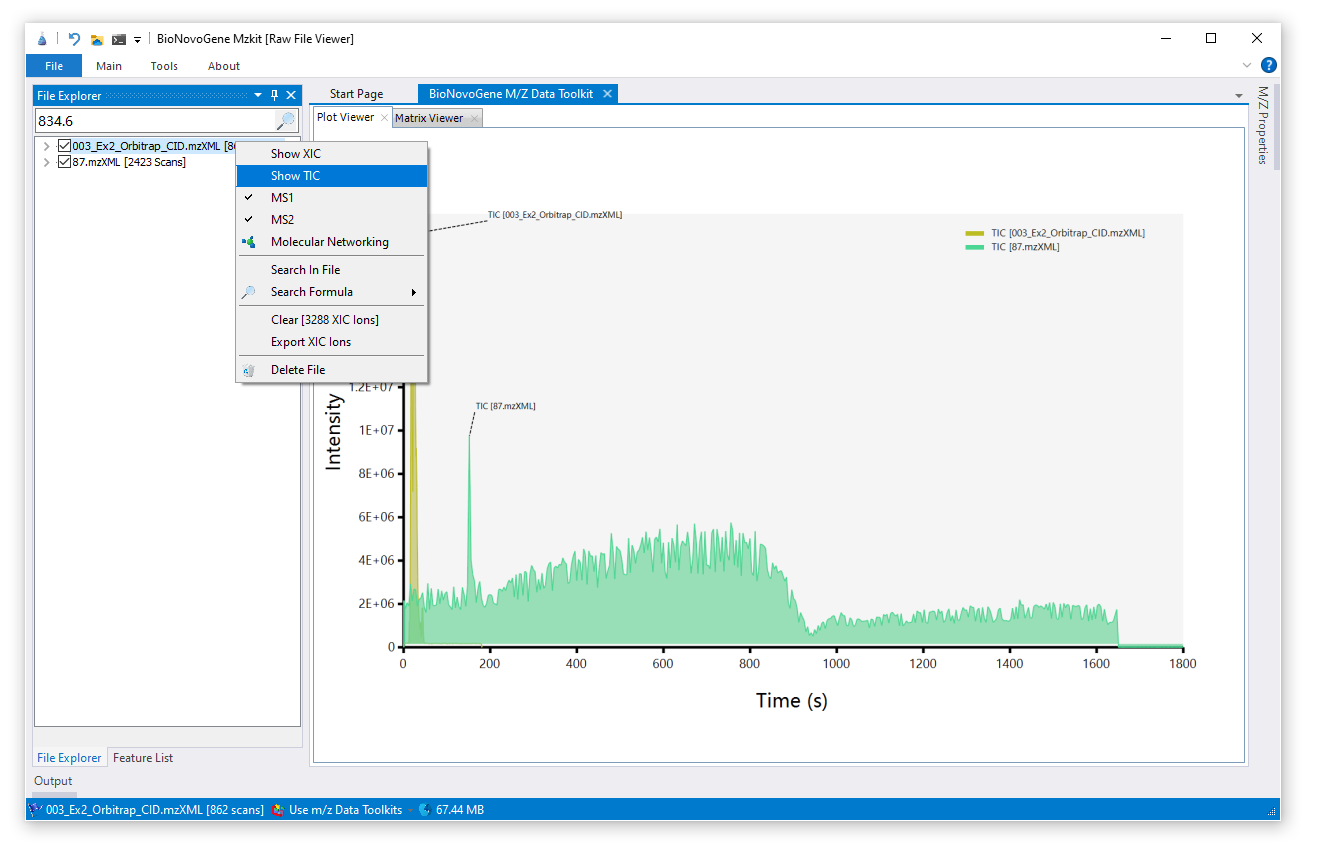This screenshot has width=1320, height=848.
Task: Choose Delete File from the context menu
Action: [x=331, y=370]
